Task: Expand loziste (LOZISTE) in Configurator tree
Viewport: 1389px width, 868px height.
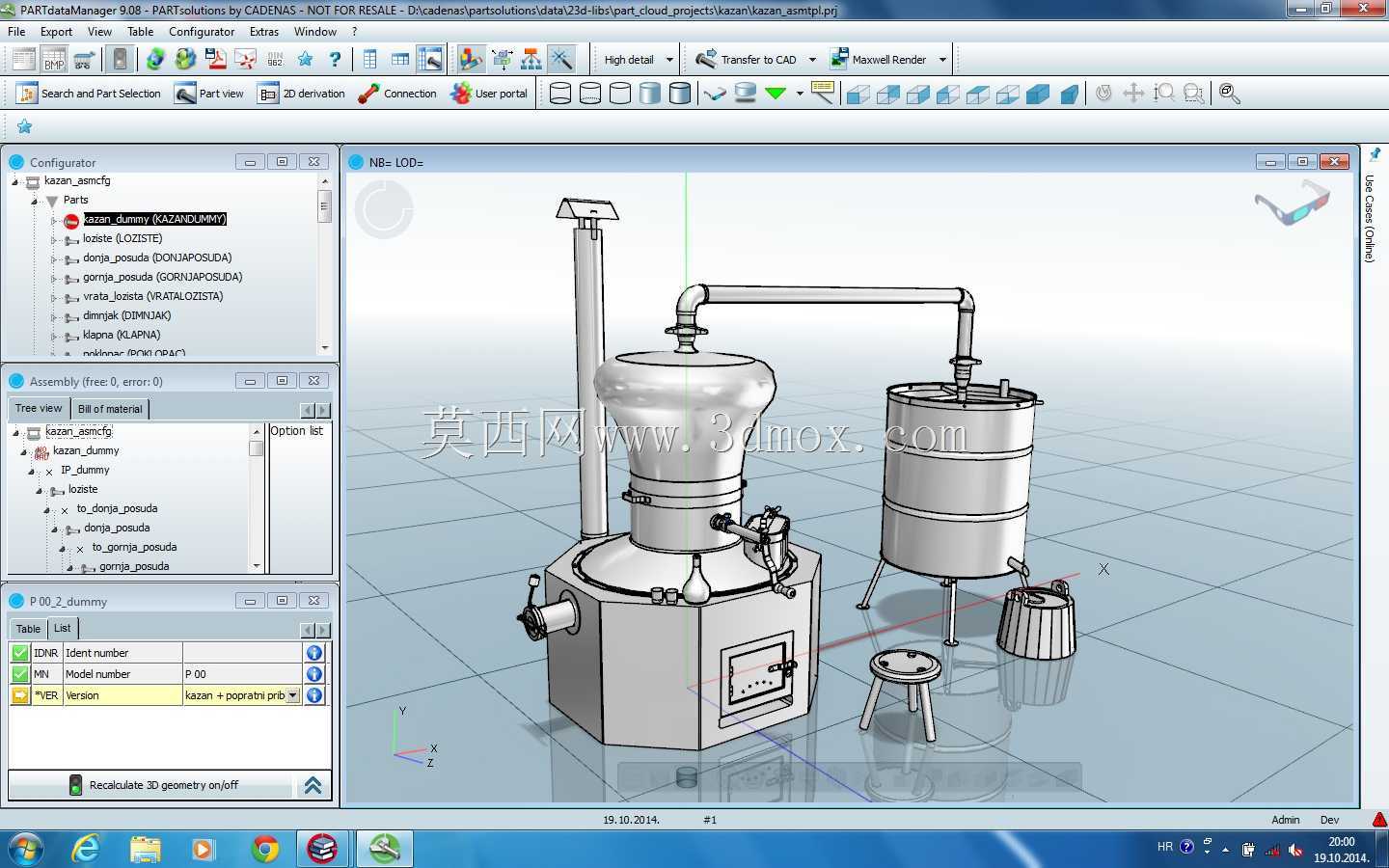Action: [x=54, y=239]
